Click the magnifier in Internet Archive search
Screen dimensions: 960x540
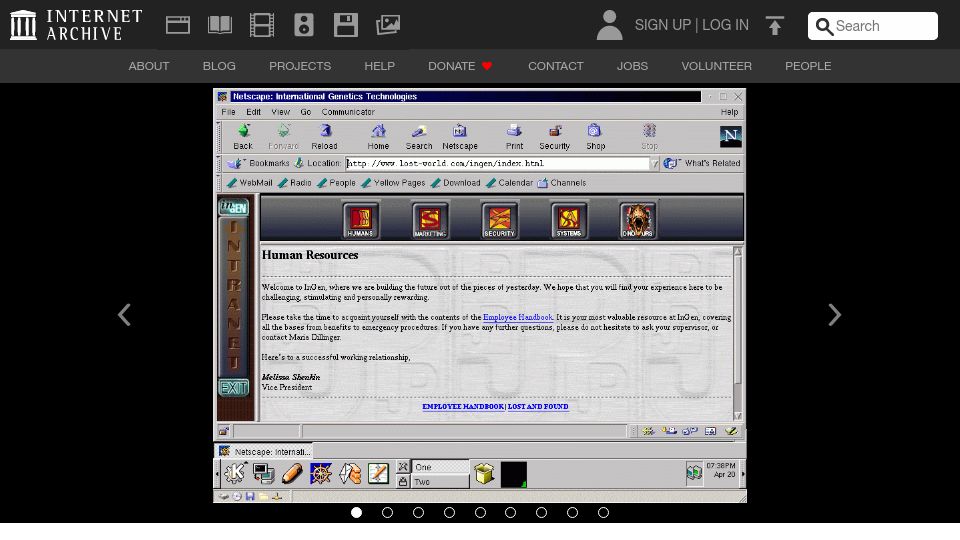[824, 26]
